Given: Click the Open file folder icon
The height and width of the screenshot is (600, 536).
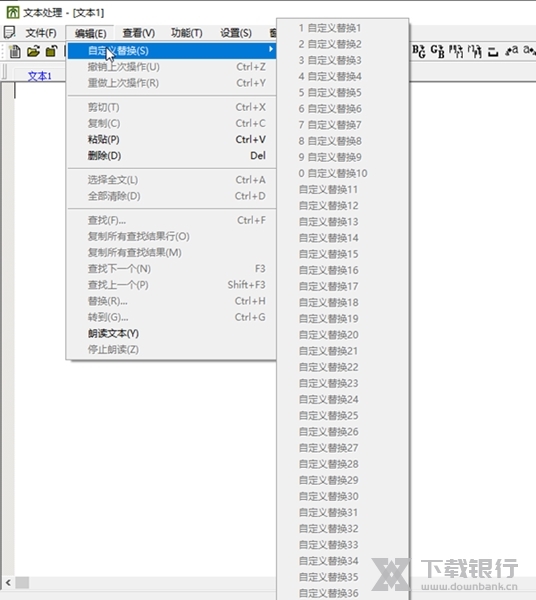Looking at the screenshot, I should point(33,51).
